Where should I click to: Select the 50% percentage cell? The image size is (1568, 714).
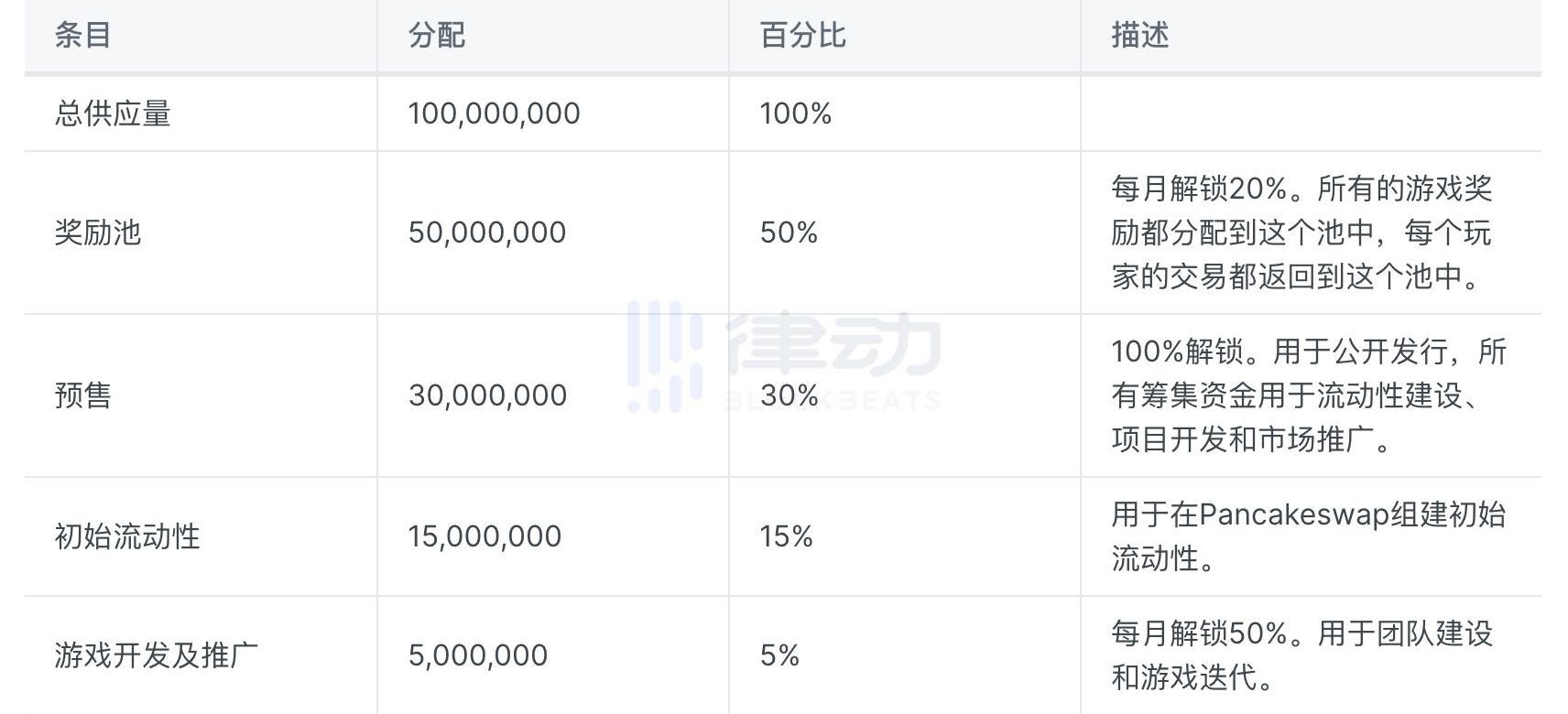(x=789, y=233)
